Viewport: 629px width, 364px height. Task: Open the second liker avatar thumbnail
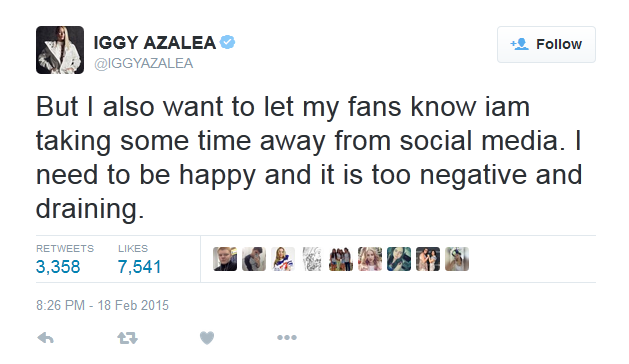254,259
